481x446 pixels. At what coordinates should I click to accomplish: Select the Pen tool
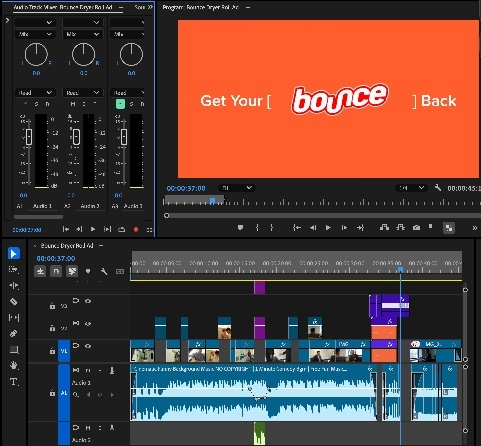(x=14, y=333)
